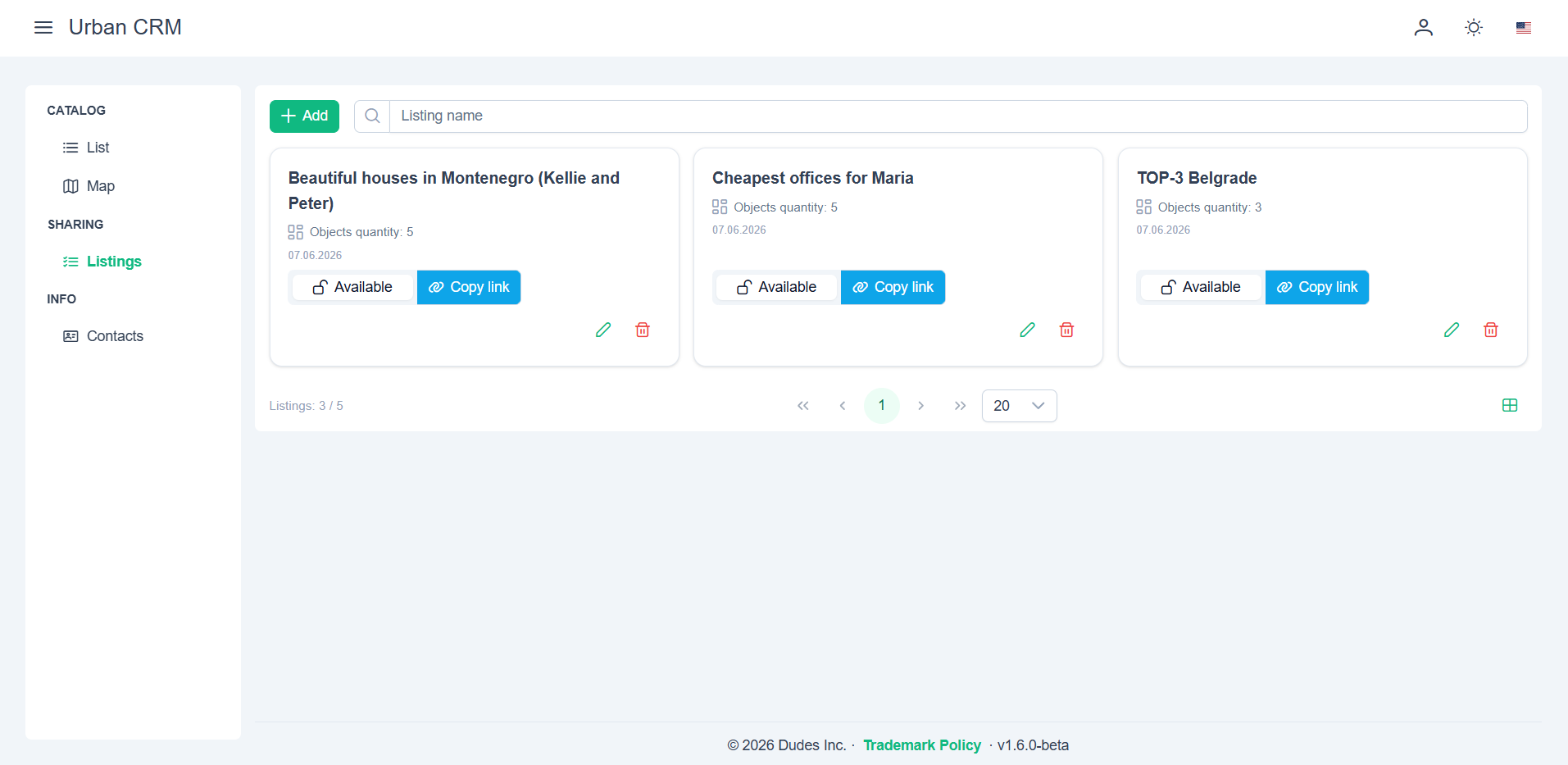Delete the Beautiful houses in Montenegro listing

[x=643, y=330]
